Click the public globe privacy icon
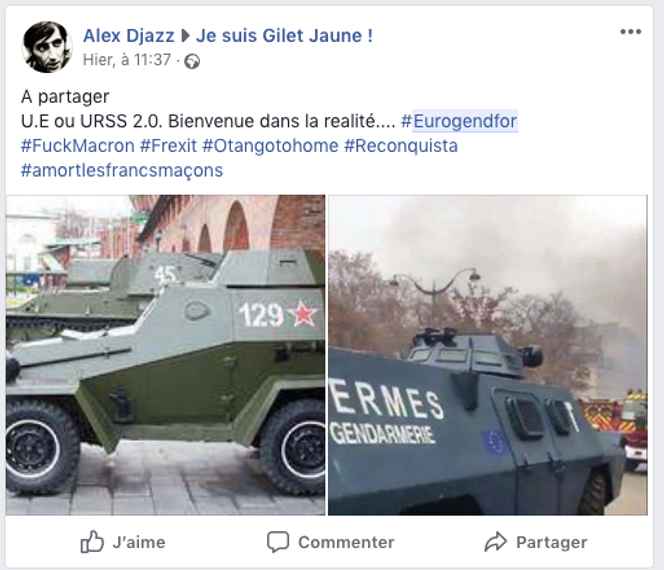 tap(192, 61)
